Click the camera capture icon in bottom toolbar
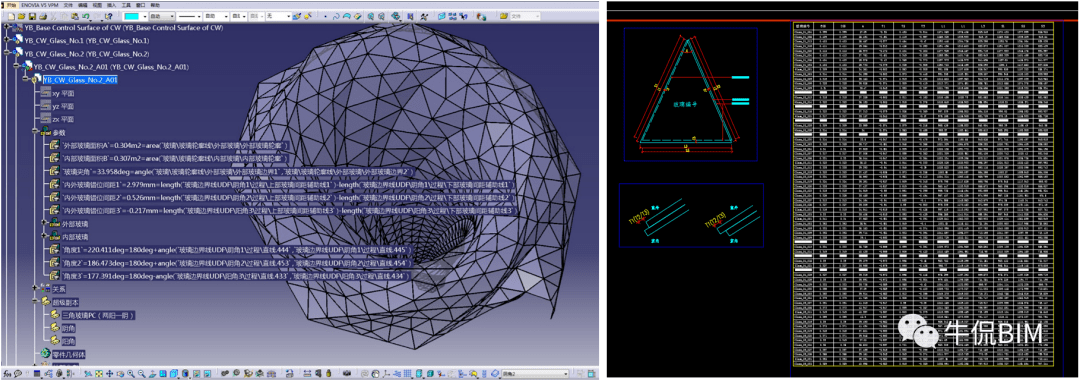 coord(346,373)
